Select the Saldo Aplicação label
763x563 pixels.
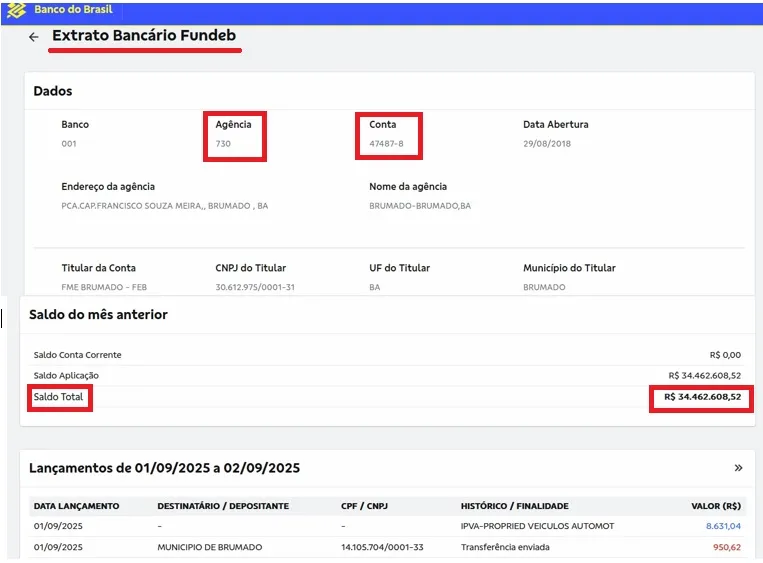(x=66, y=376)
